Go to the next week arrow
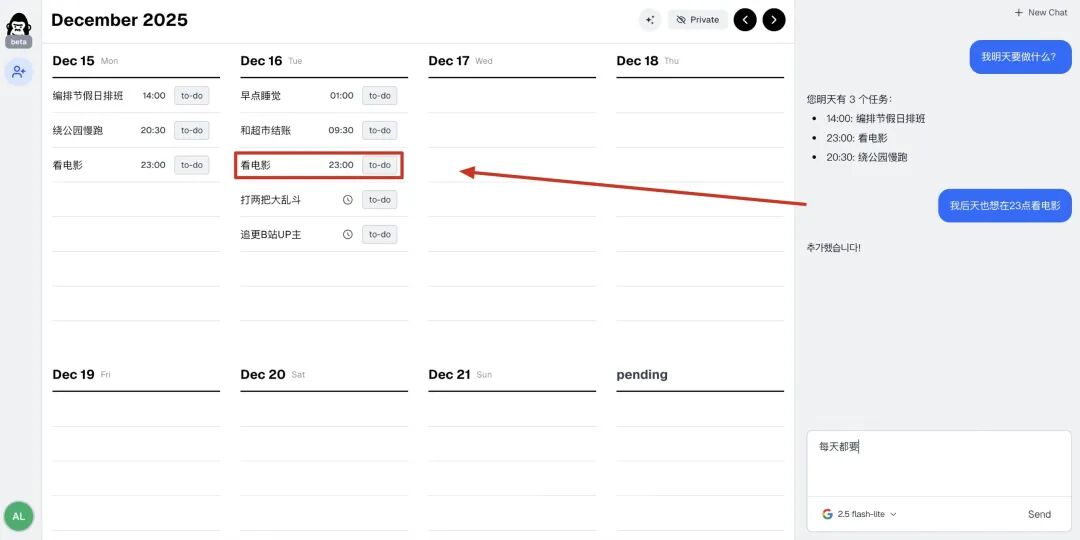Viewport: 1080px width, 540px height. coord(774,20)
